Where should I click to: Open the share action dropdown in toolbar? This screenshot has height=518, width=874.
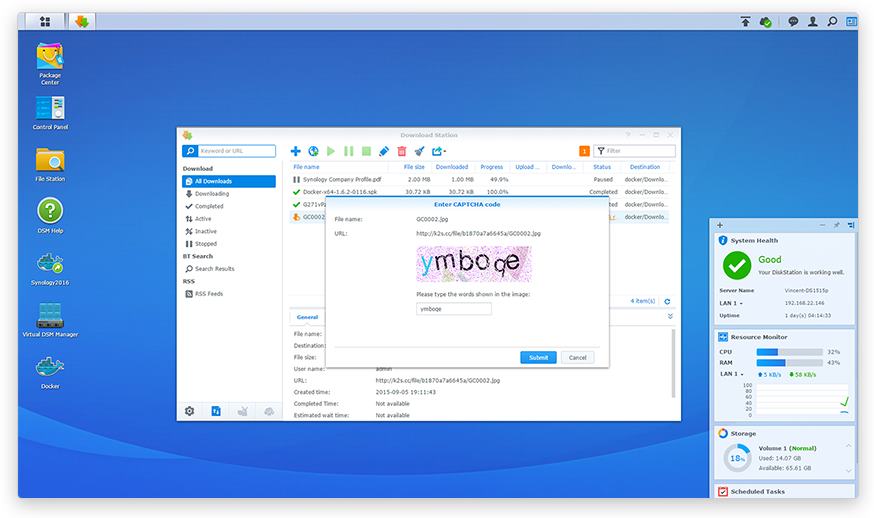coord(439,151)
